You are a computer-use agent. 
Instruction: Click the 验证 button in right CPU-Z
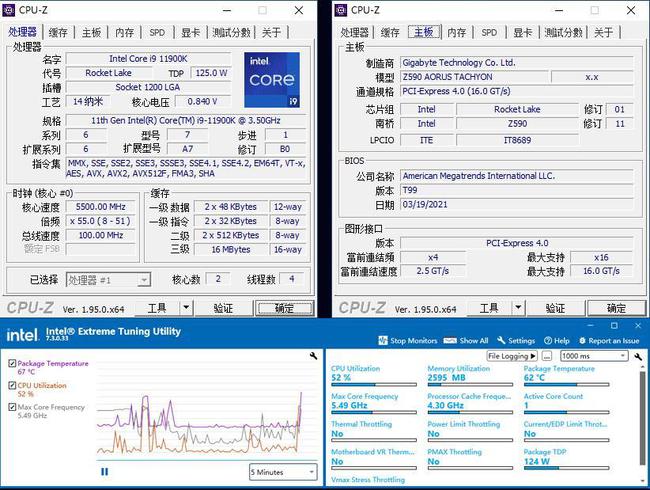point(555,308)
